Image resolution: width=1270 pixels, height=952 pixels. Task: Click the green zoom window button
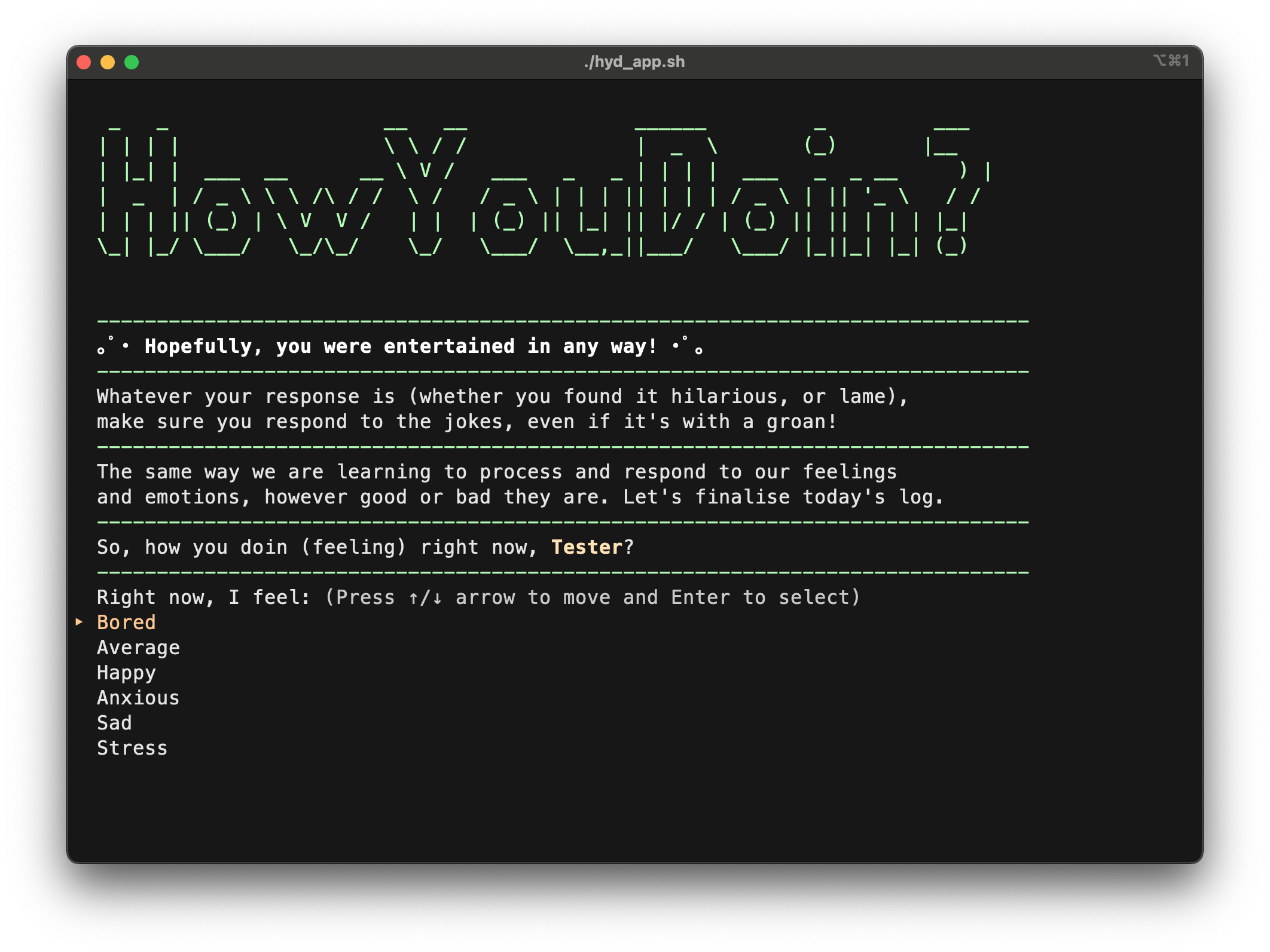(132, 62)
